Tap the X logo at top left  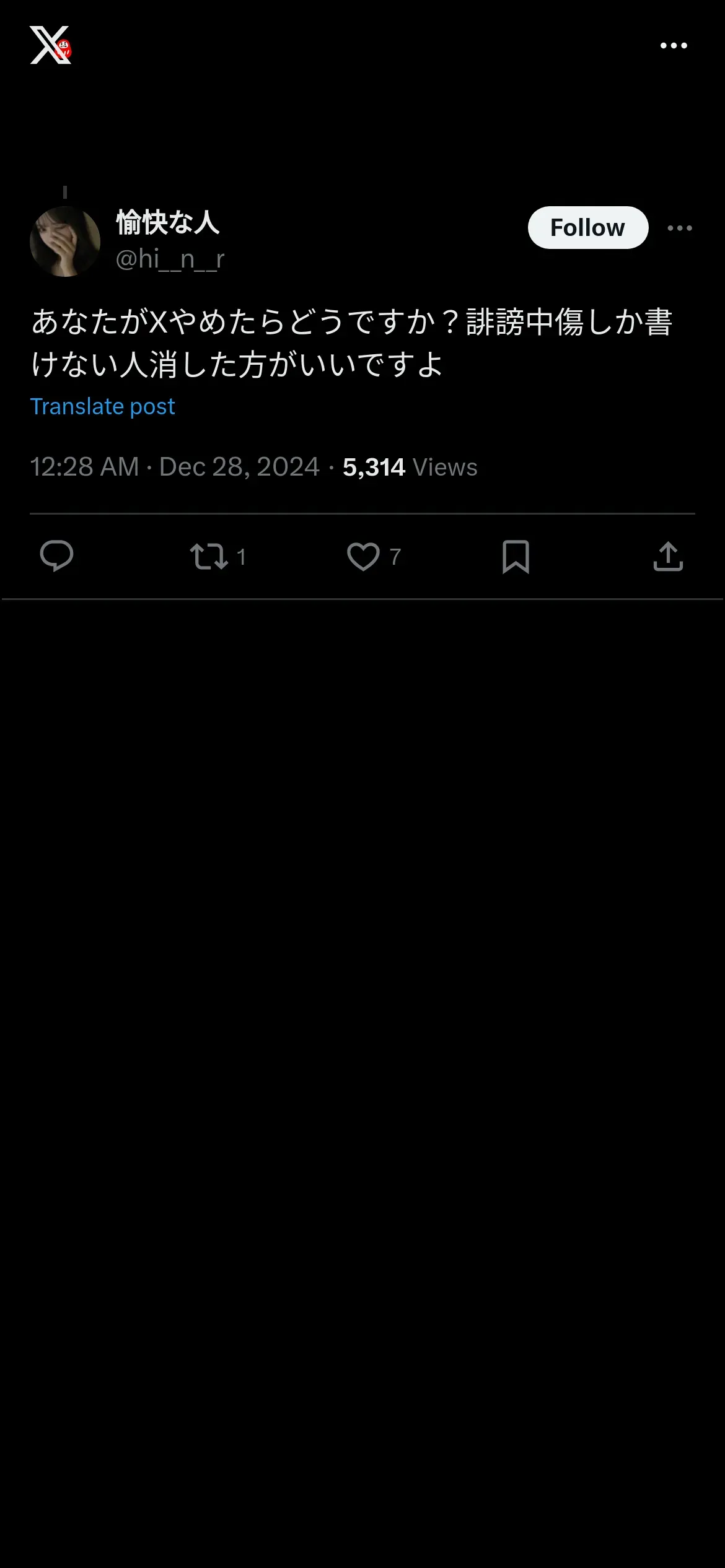[50, 45]
